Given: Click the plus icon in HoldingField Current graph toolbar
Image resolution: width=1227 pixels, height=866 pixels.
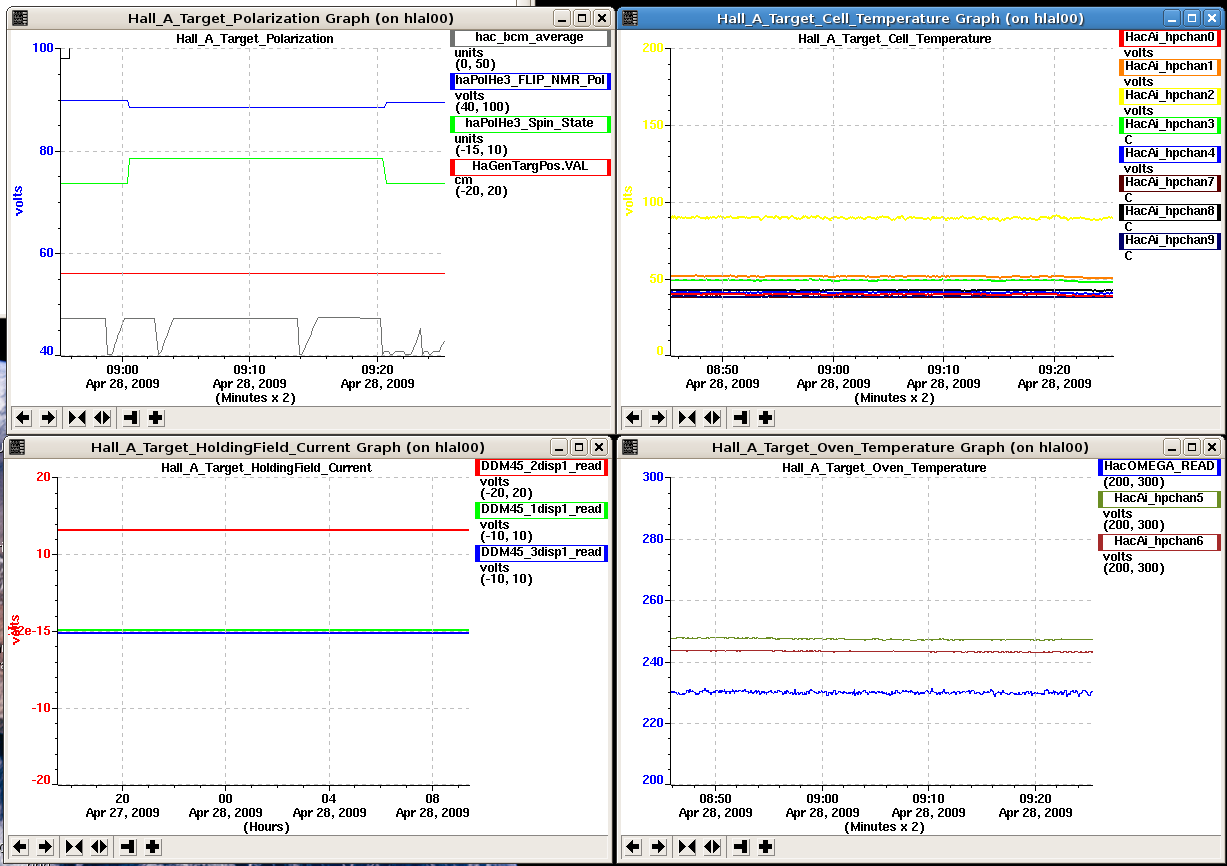Looking at the screenshot, I should pos(154,847).
